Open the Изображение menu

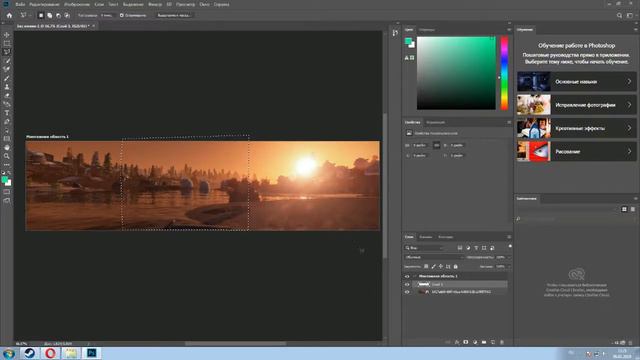tap(77, 4)
